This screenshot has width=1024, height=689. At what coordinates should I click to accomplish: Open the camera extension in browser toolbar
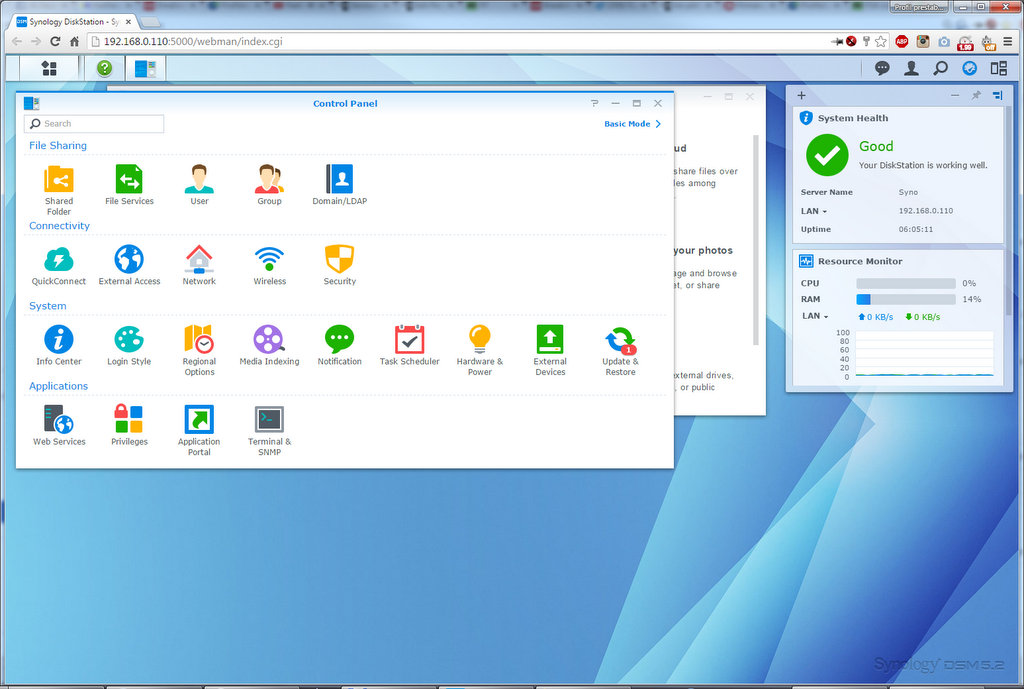(x=944, y=41)
